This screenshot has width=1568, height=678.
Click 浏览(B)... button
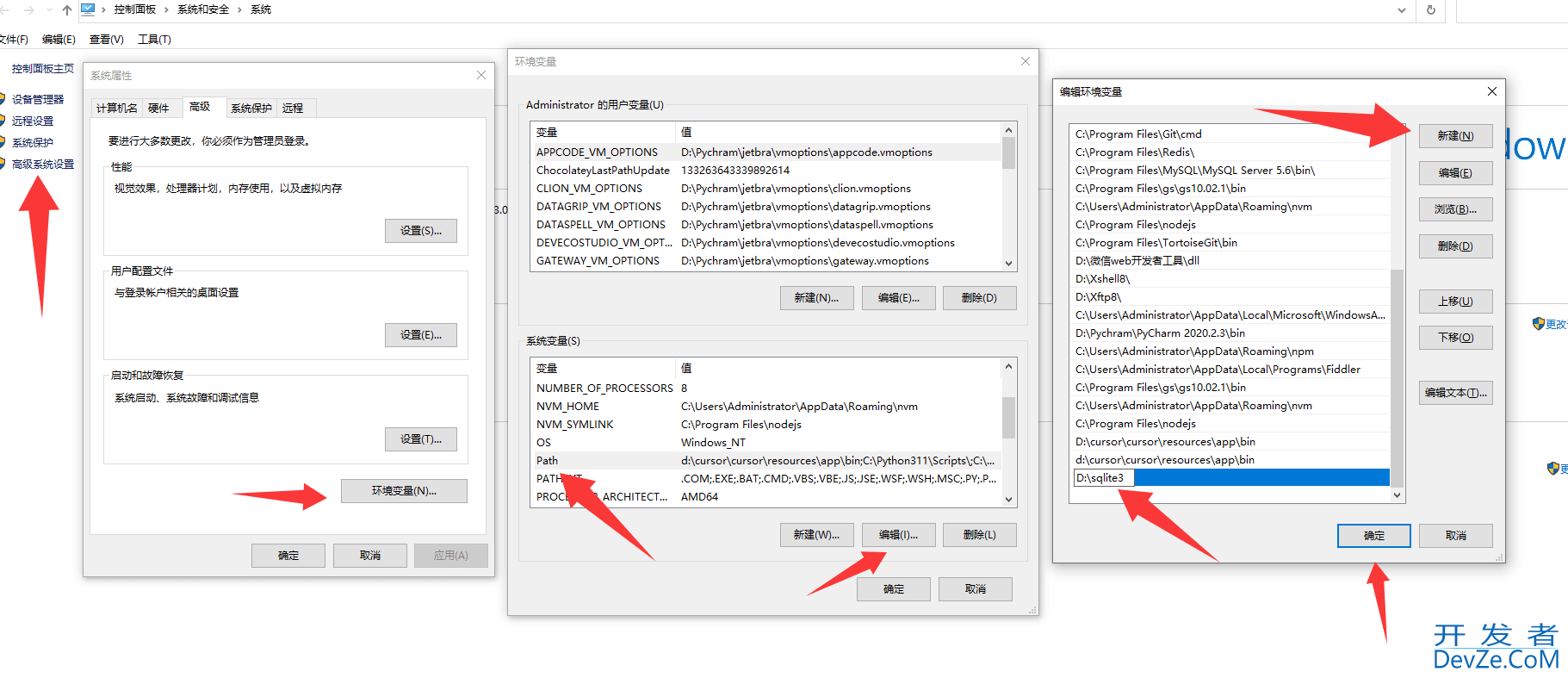tap(1455, 209)
